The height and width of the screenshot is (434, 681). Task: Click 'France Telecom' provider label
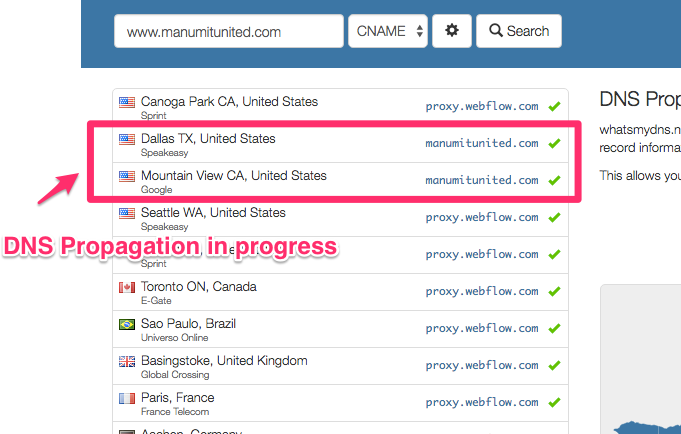click(x=175, y=411)
